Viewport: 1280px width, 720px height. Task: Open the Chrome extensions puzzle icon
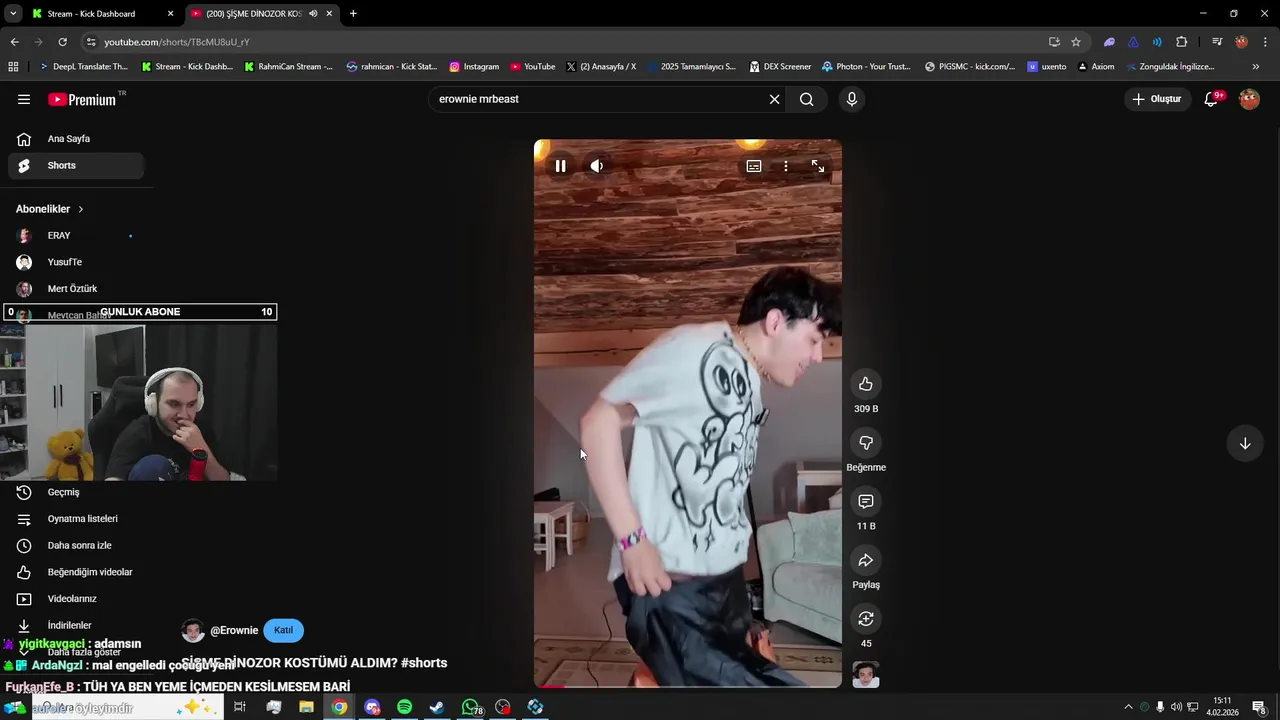(x=1182, y=42)
